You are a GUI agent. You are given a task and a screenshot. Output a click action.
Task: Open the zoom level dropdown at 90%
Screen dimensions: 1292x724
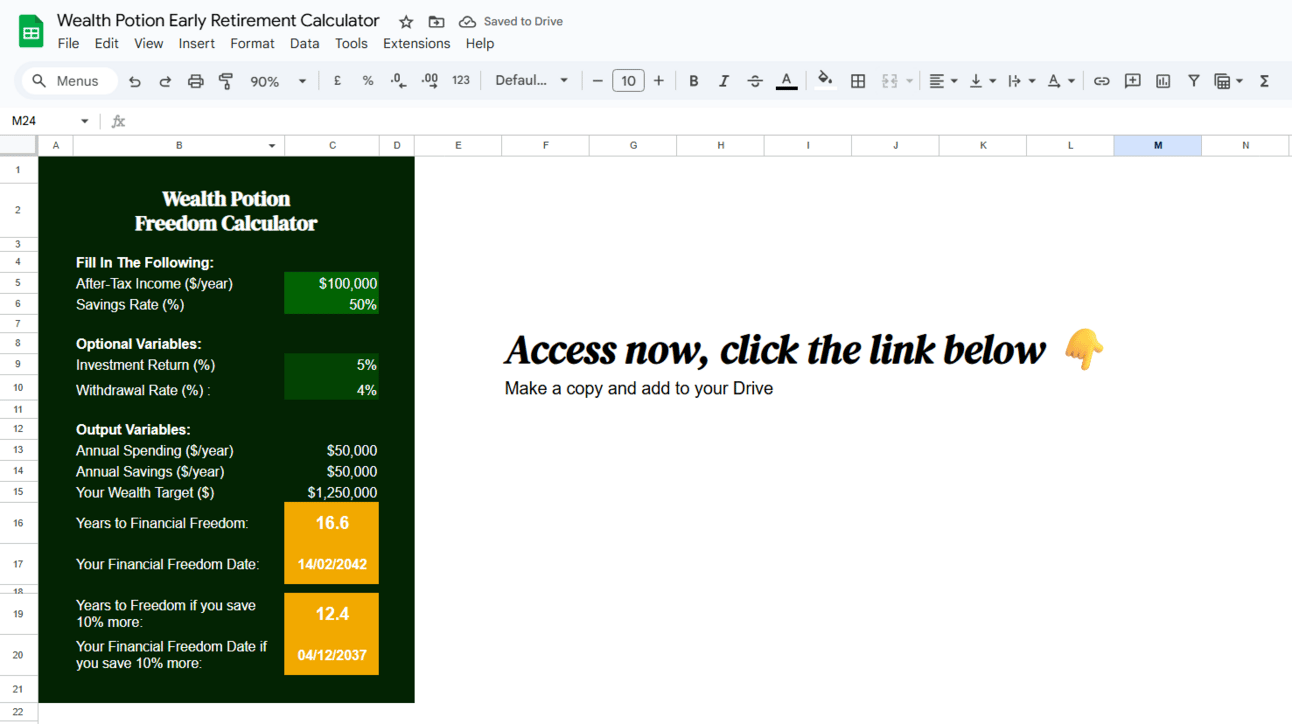[x=278, y=81]
